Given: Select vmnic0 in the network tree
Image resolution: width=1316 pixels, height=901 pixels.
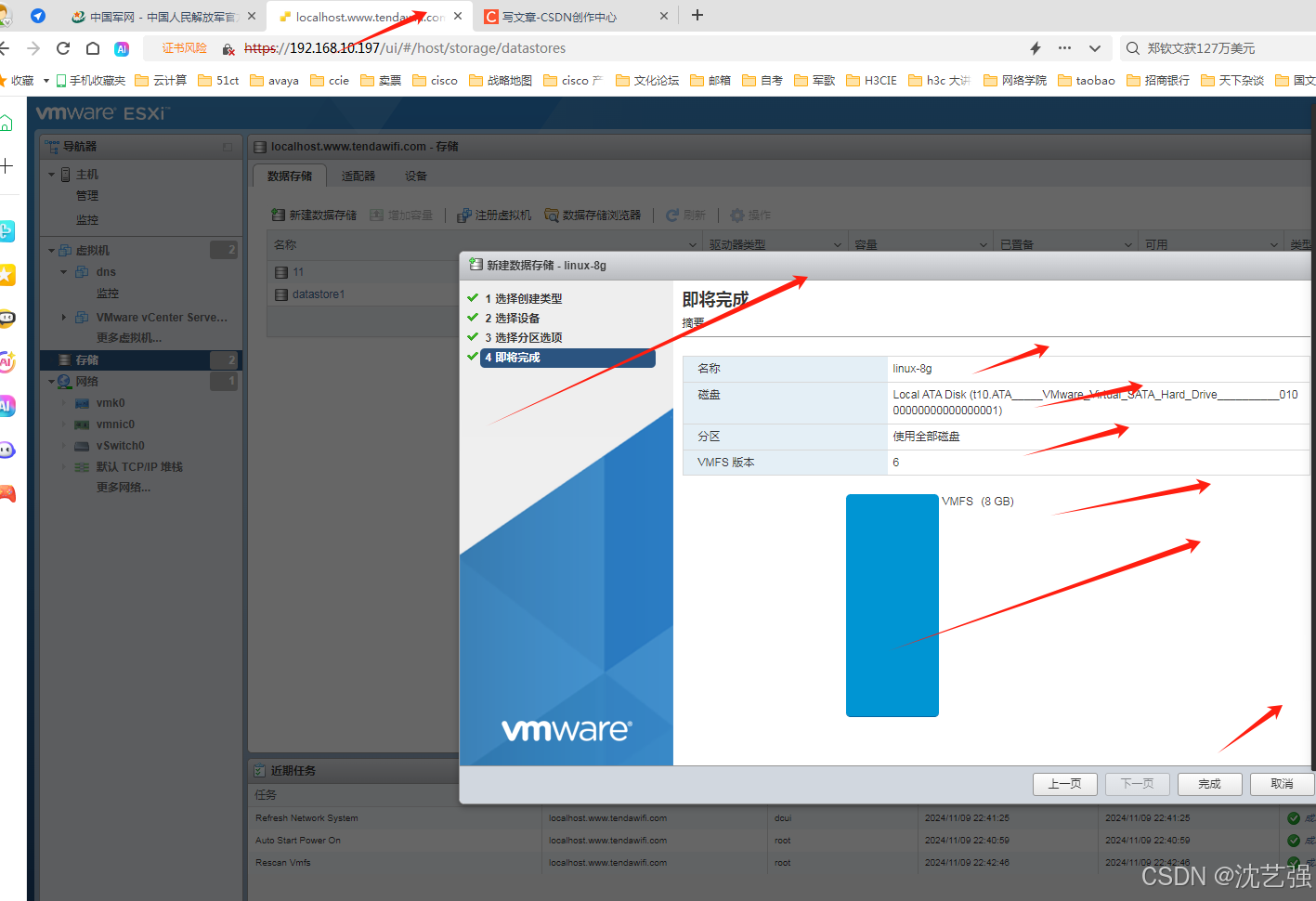Looking at the screenshot, I should pyautogui.click(x=115, y=424).
